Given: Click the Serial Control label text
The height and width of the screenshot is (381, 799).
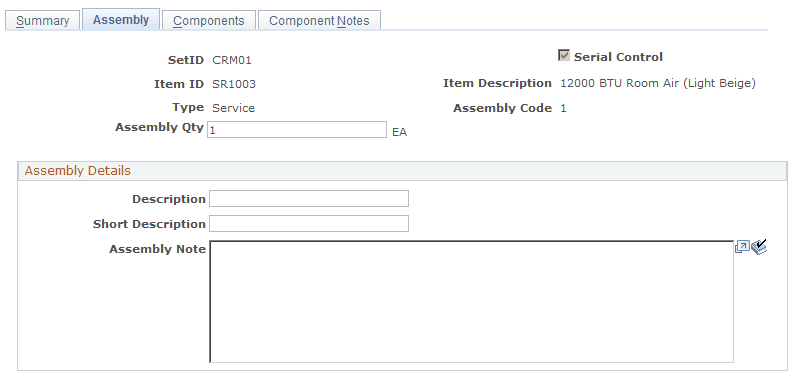Looking at the screenshot, I should tap(618, 57).
